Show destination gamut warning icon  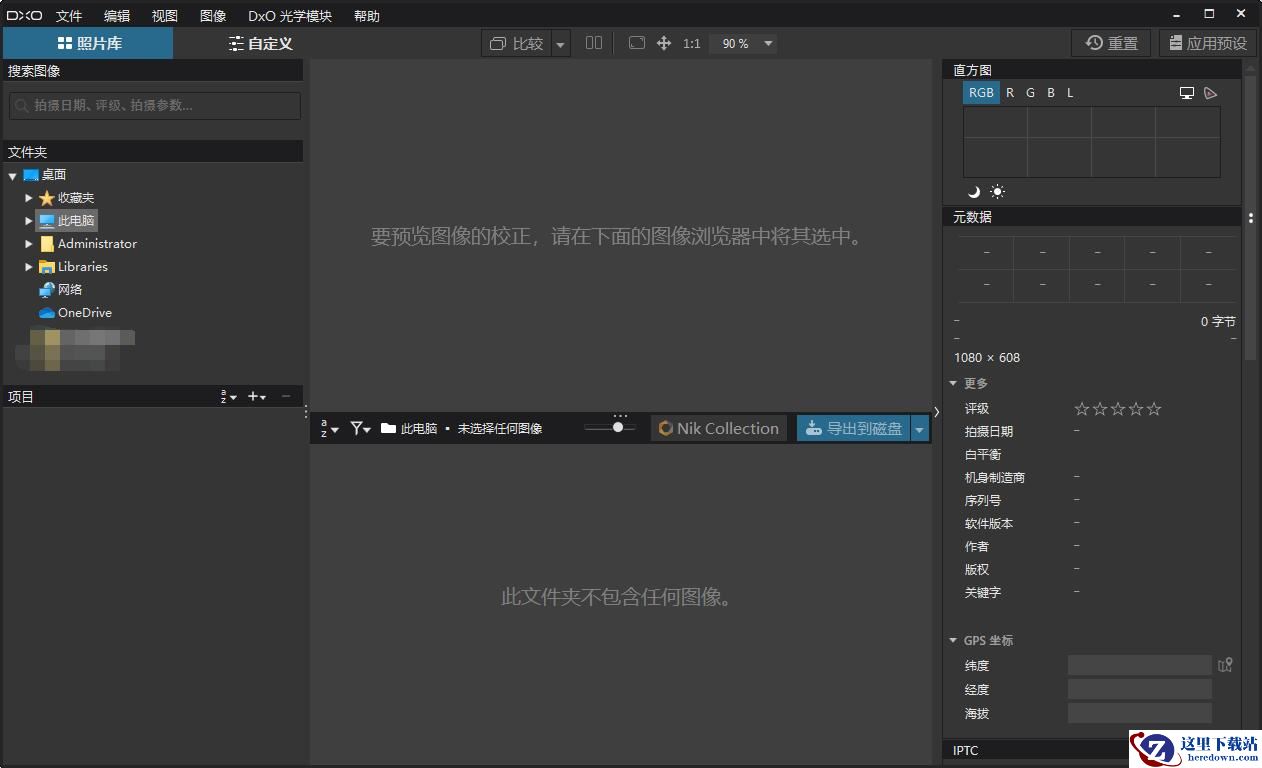point(1211,93)
